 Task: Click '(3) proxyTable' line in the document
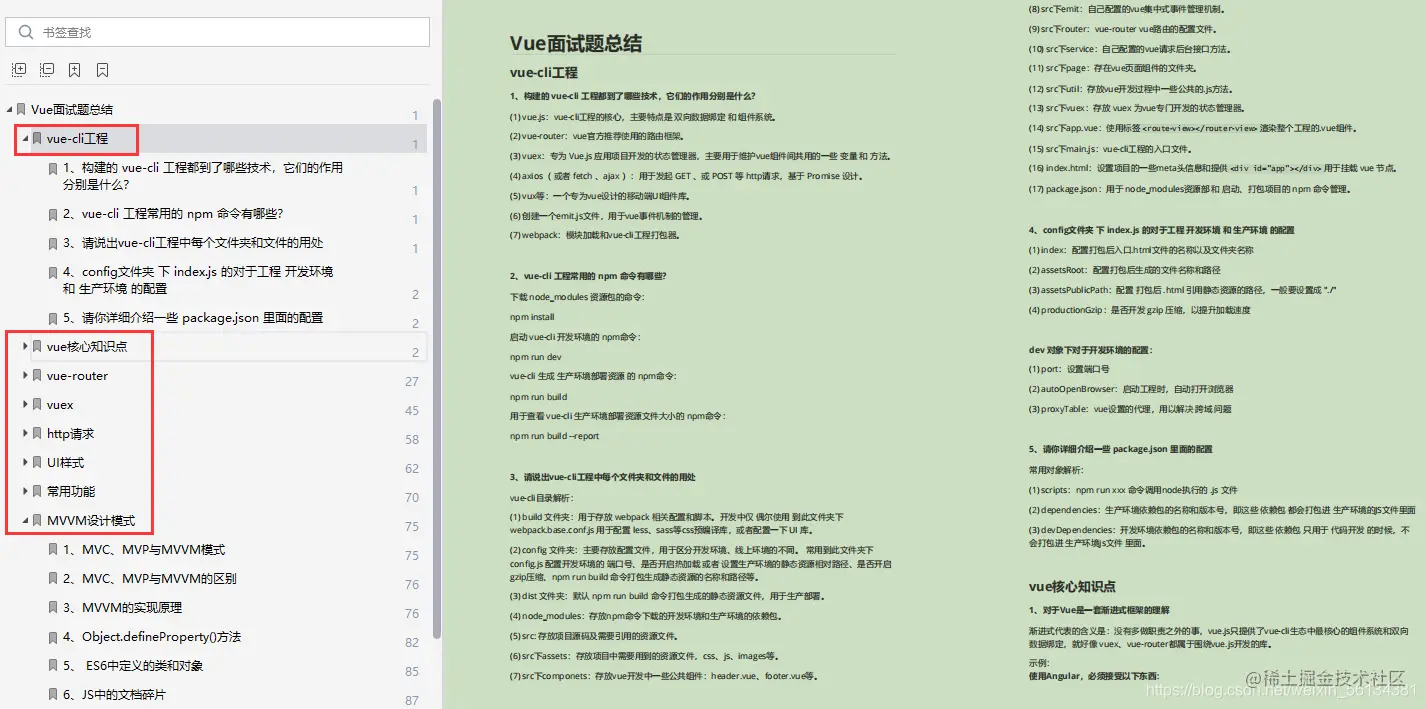click(1130, 409)
